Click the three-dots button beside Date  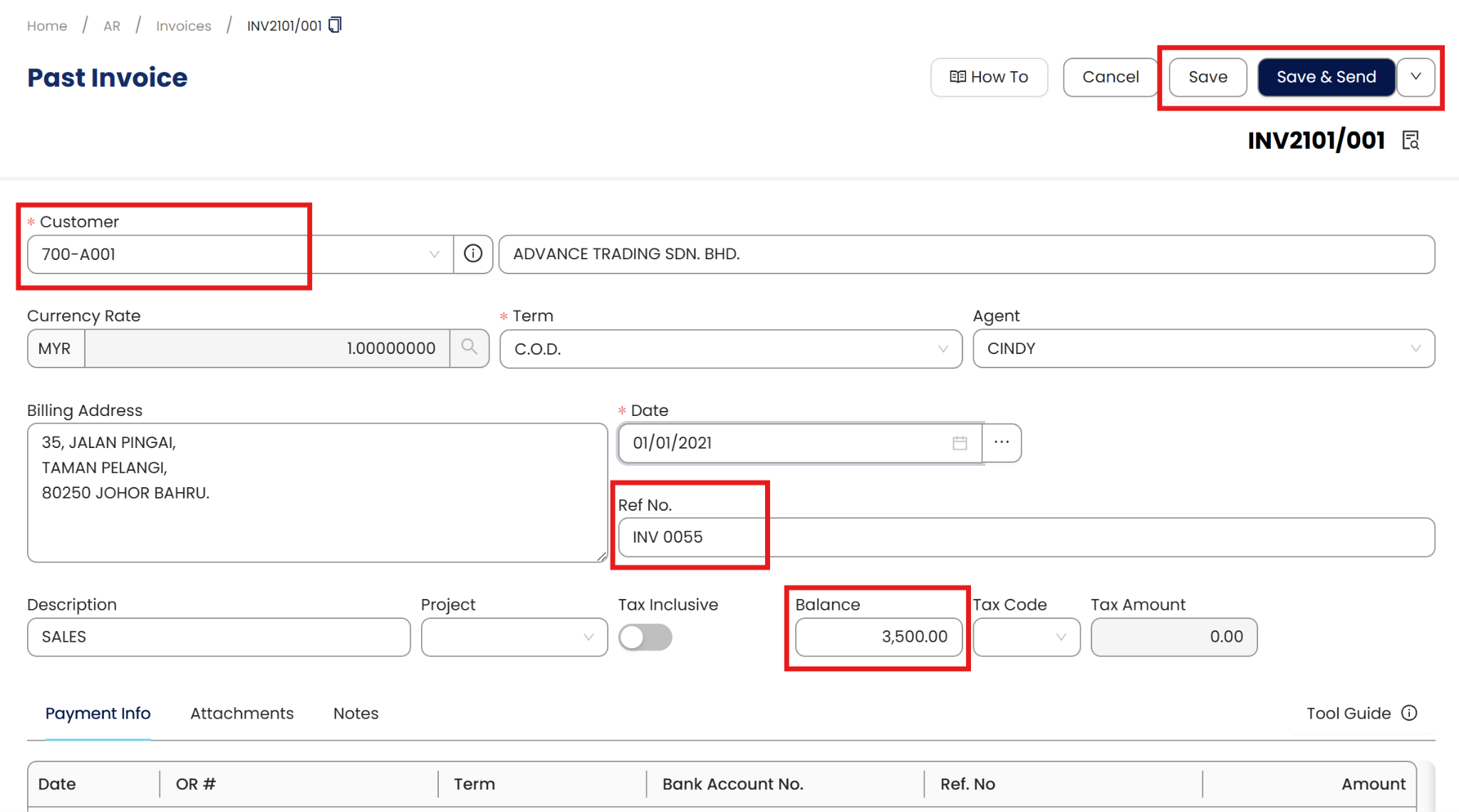(1002, 442)
